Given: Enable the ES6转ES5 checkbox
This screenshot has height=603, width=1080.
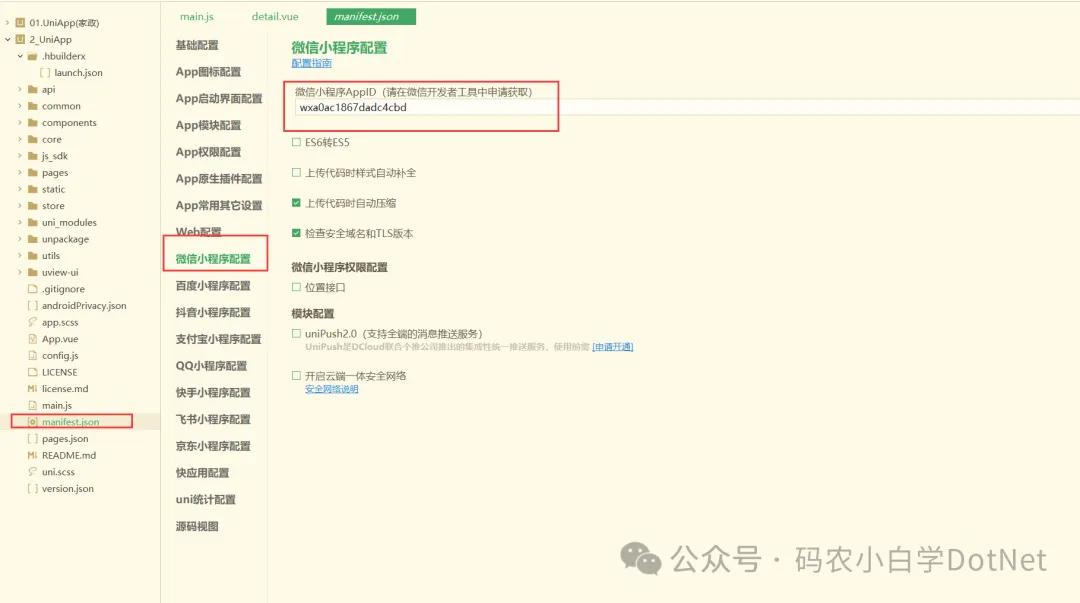Looking at the screenshot, I should tap(296, 142).
